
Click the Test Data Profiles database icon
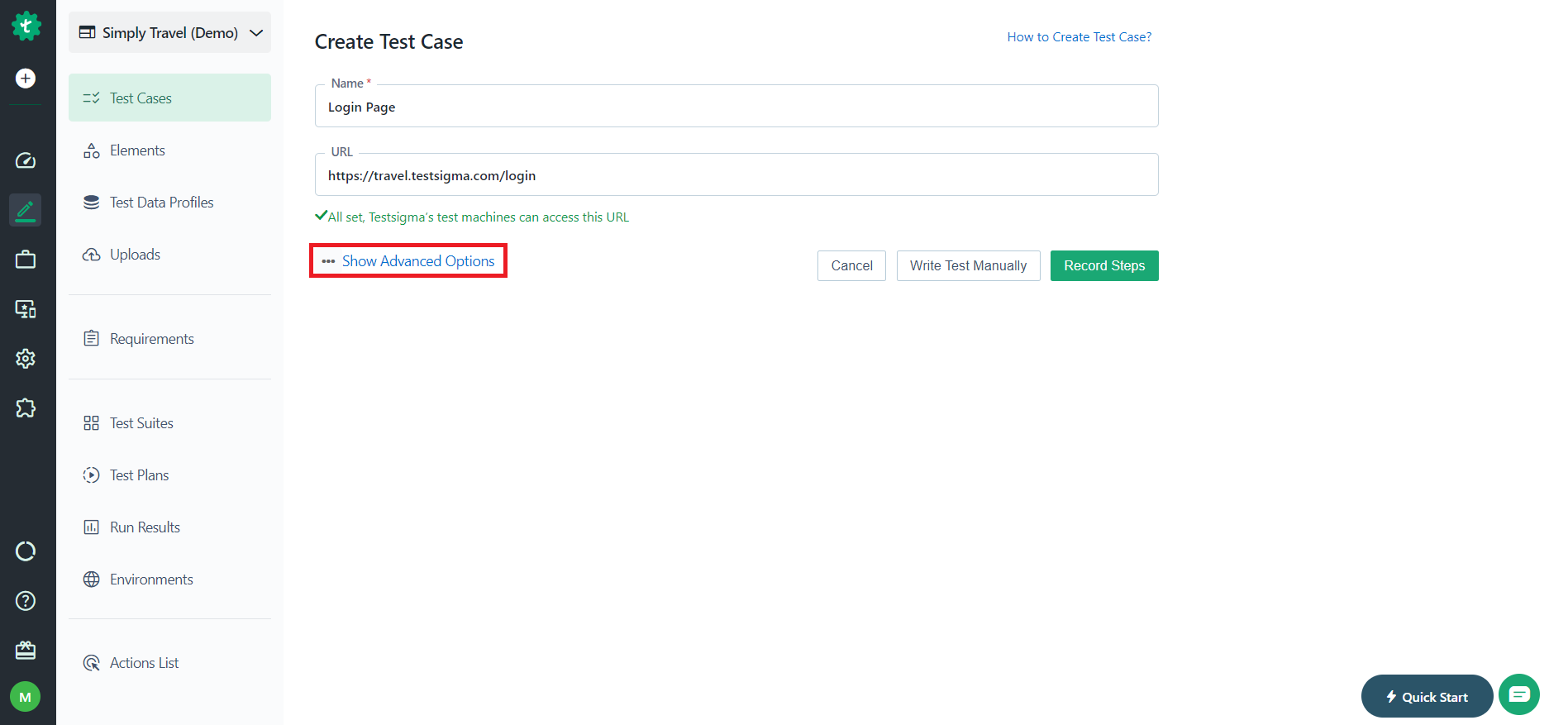91,203
